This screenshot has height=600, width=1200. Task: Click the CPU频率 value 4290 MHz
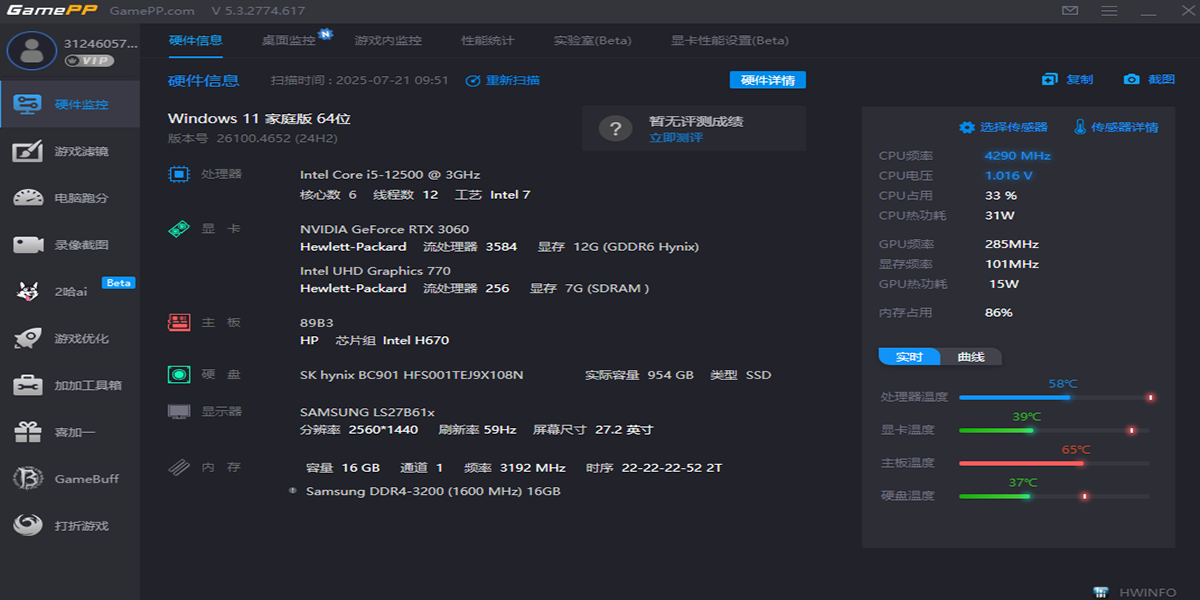[1017, 156]
